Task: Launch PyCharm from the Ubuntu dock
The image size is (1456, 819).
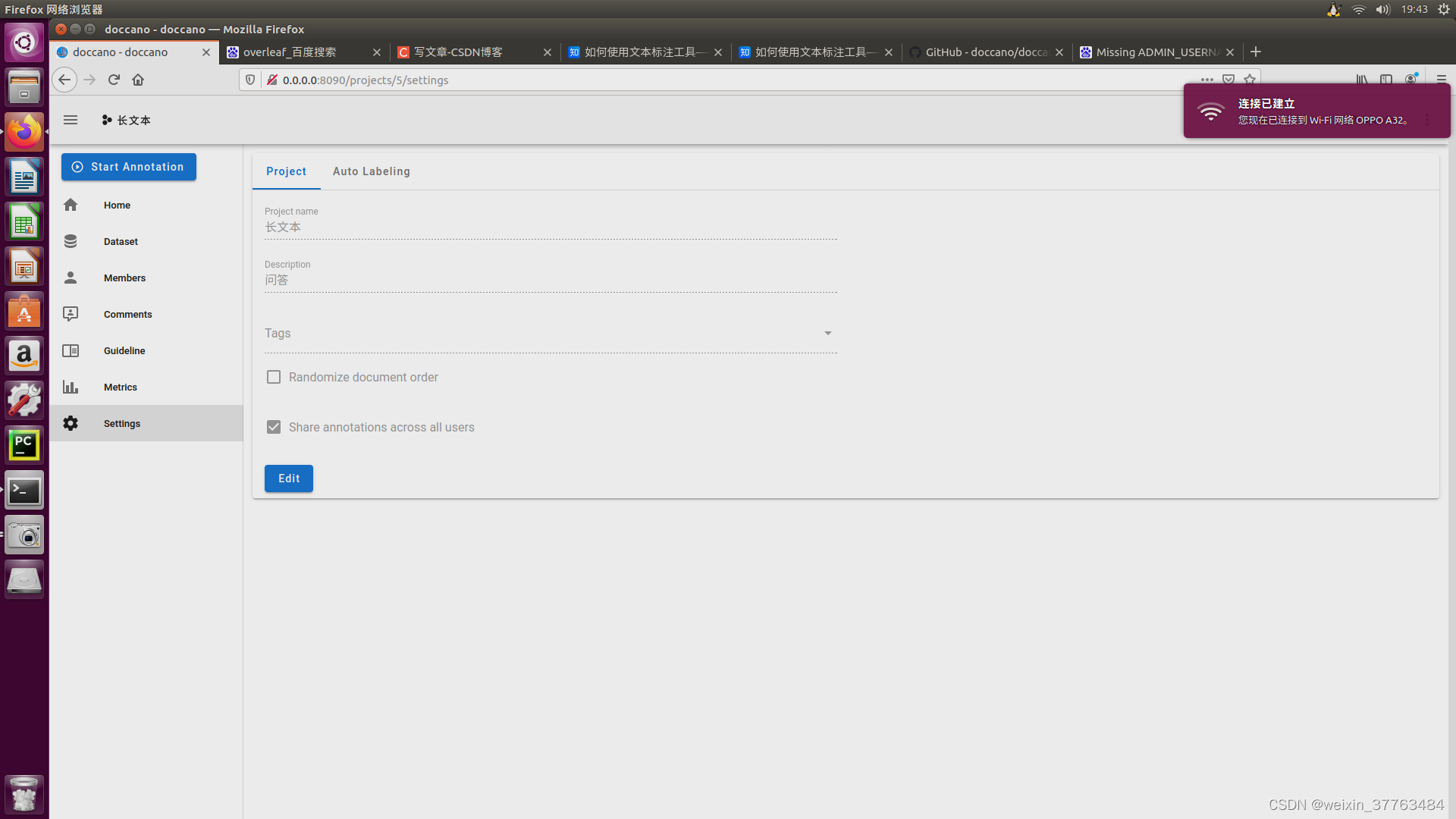Action: coord(24,445)
